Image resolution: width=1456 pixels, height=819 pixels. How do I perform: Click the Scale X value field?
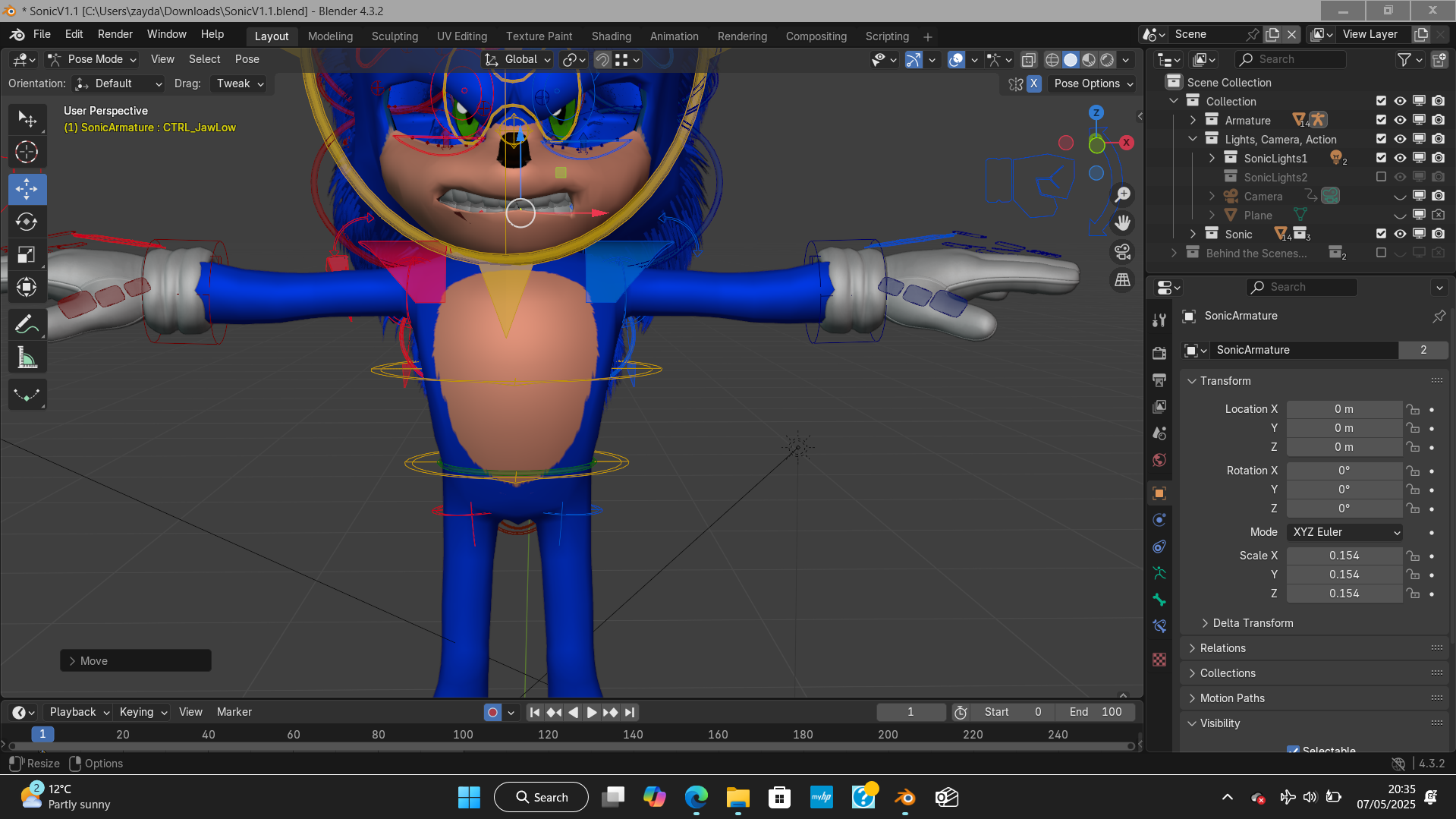1344,556
